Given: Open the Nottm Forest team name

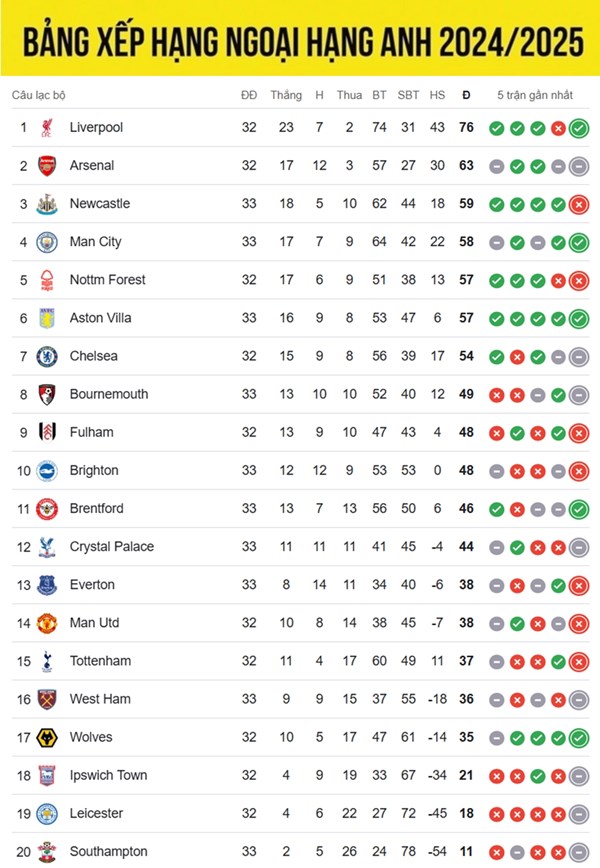Looking at the screenshot, I should coord(107,280).
